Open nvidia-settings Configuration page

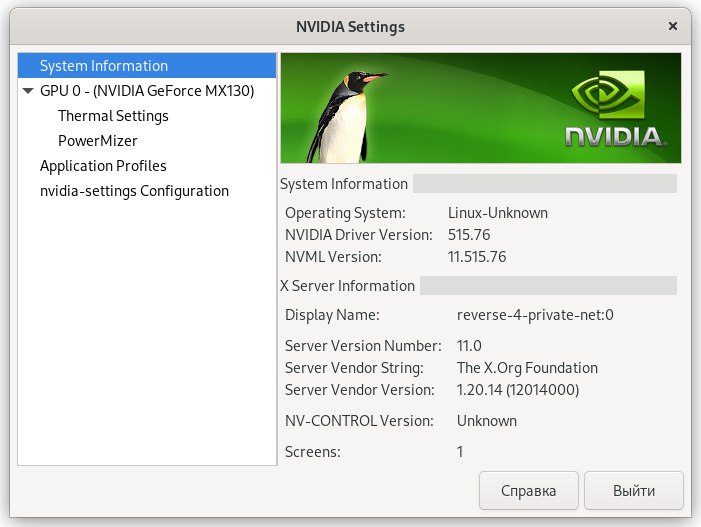click(134, 191)
